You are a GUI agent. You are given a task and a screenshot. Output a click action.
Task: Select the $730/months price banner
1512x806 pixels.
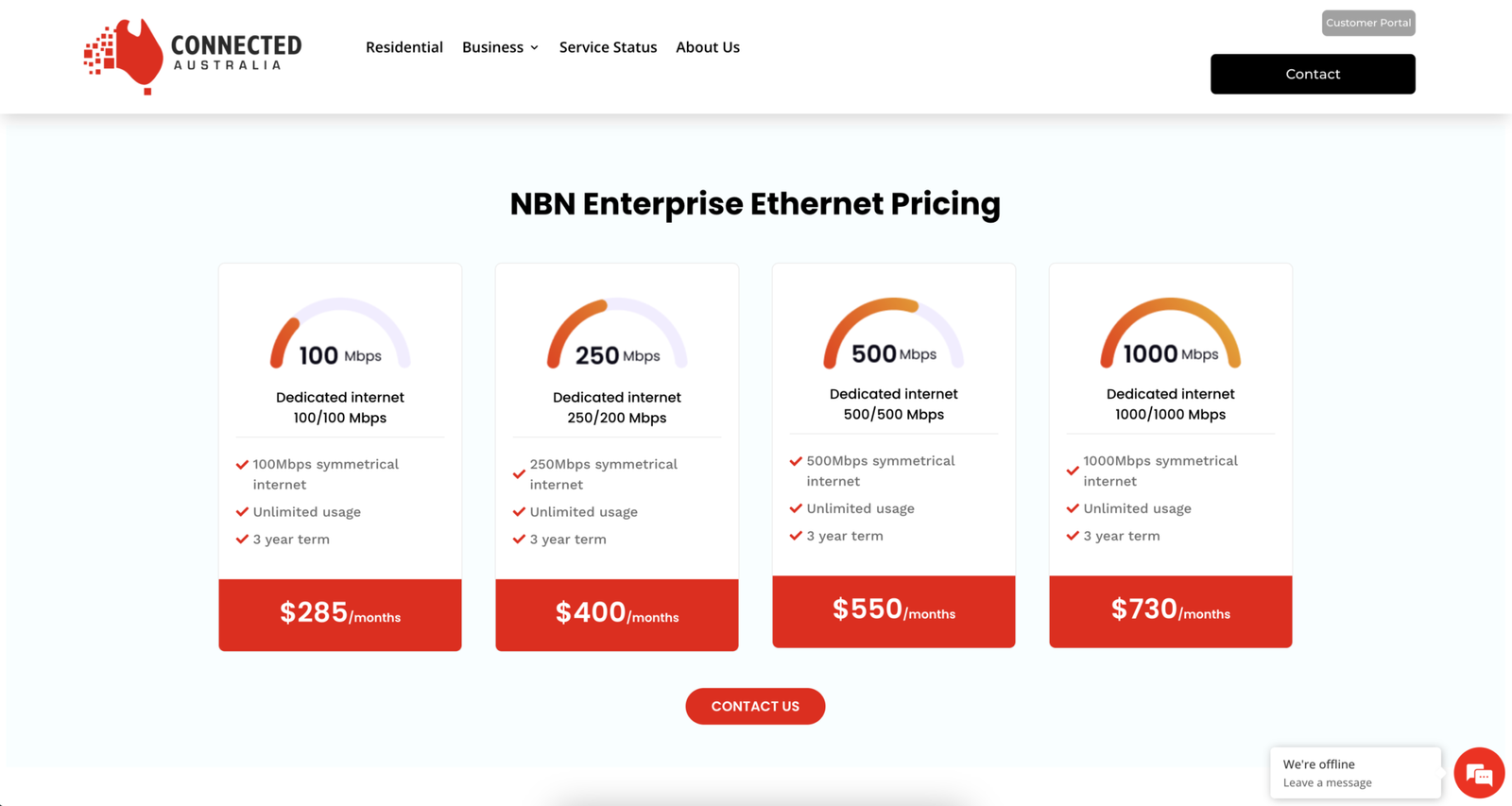[x=1171, y=611]
